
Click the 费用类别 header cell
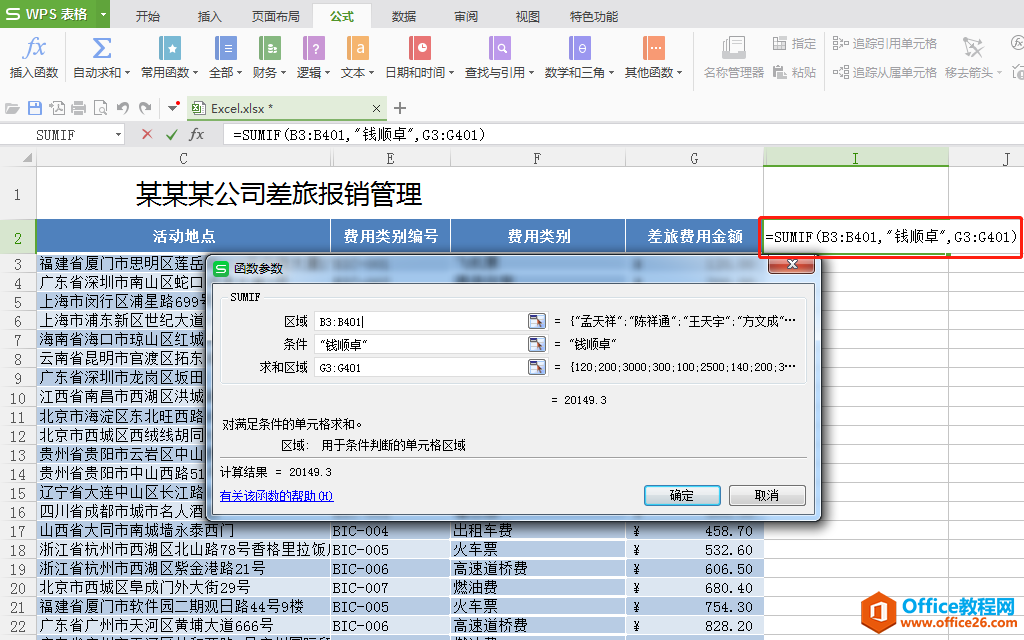click(538, 236)
